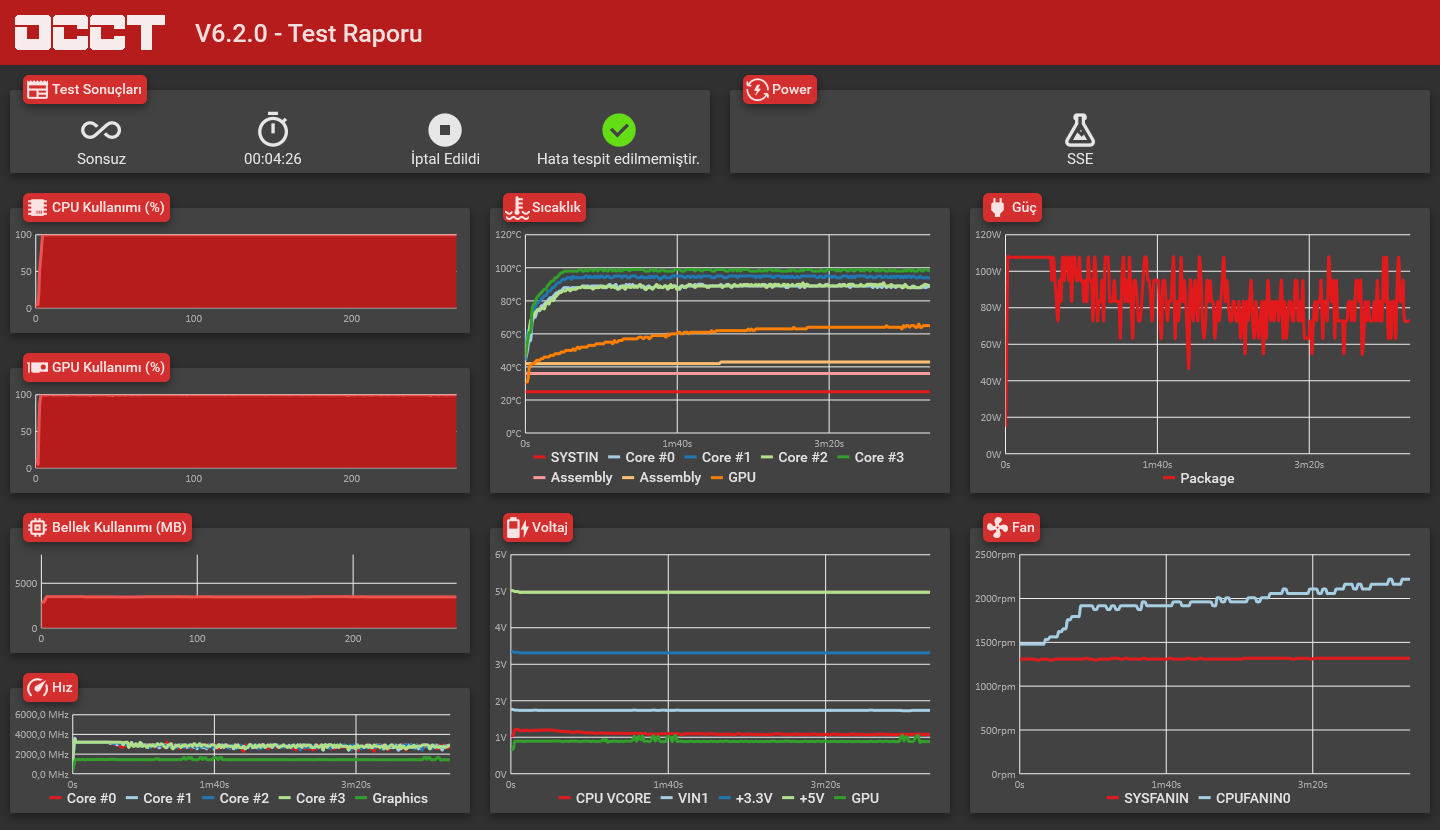Toggle Graphics series in Hız legend
Viewport: 1440px width, 830px height.
[x=391, y=798]
